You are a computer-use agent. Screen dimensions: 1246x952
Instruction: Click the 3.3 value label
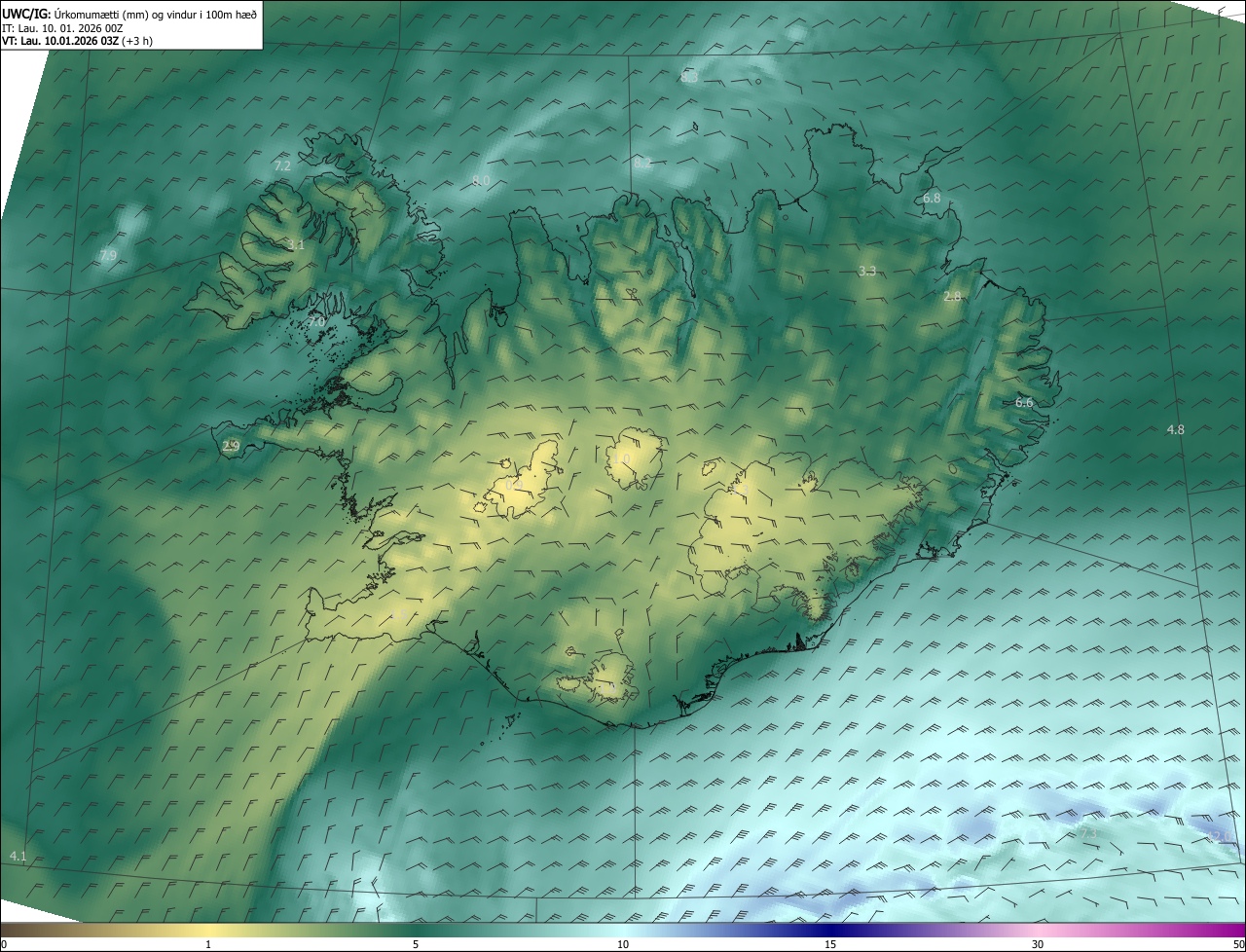(867, 271)
